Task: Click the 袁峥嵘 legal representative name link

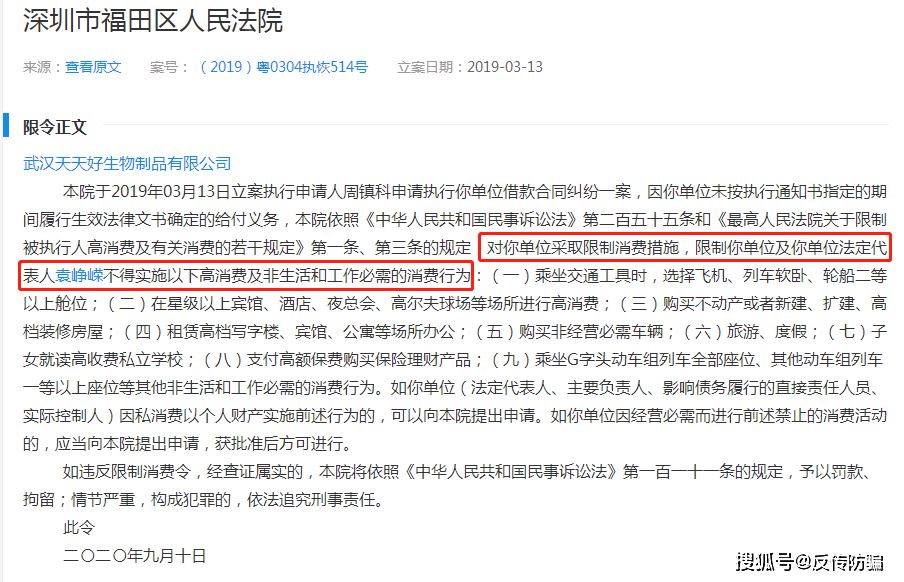Action: tap(80, 276)
